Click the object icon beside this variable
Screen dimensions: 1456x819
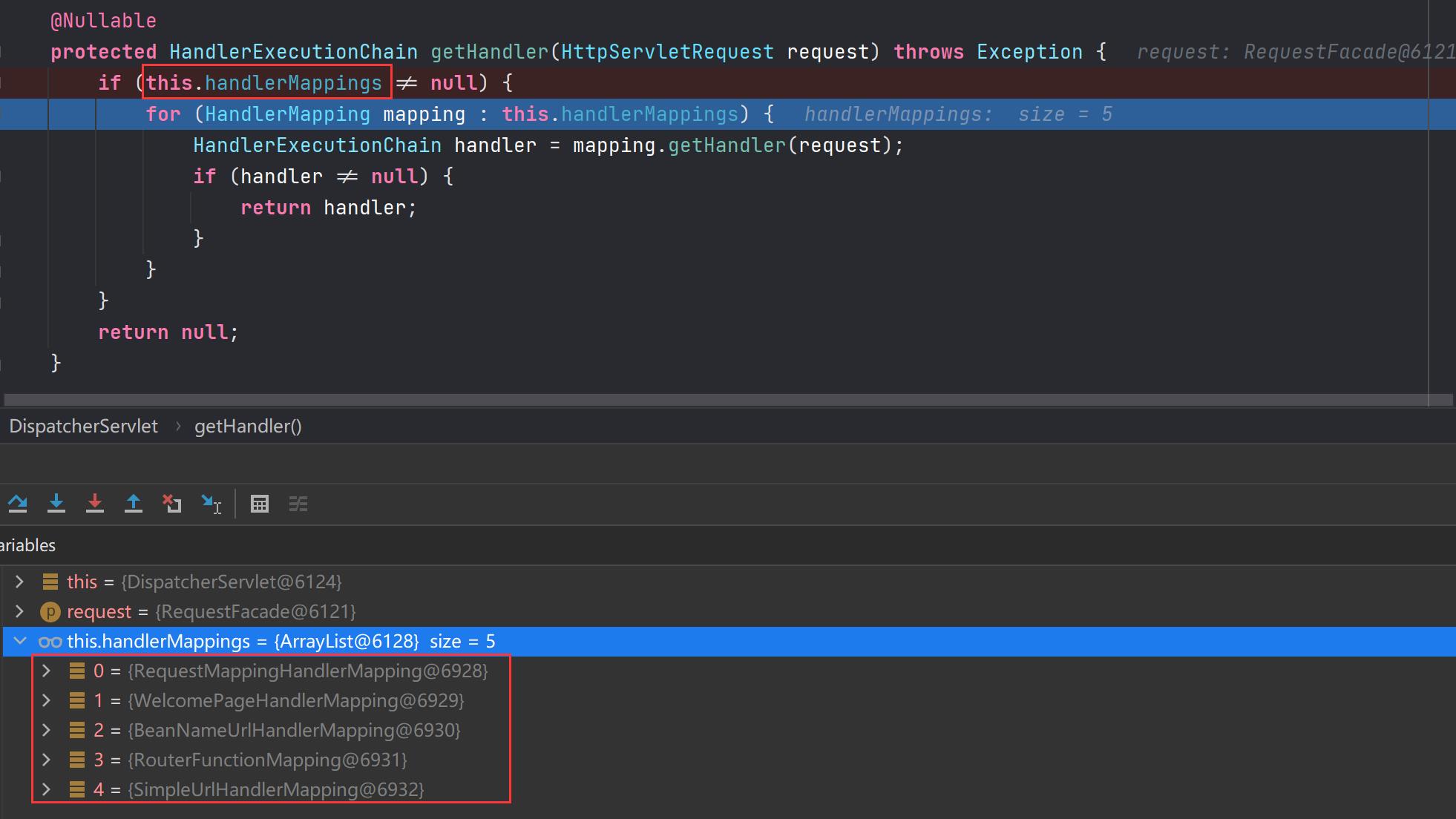pyautogui.click(x=50, y=582)
